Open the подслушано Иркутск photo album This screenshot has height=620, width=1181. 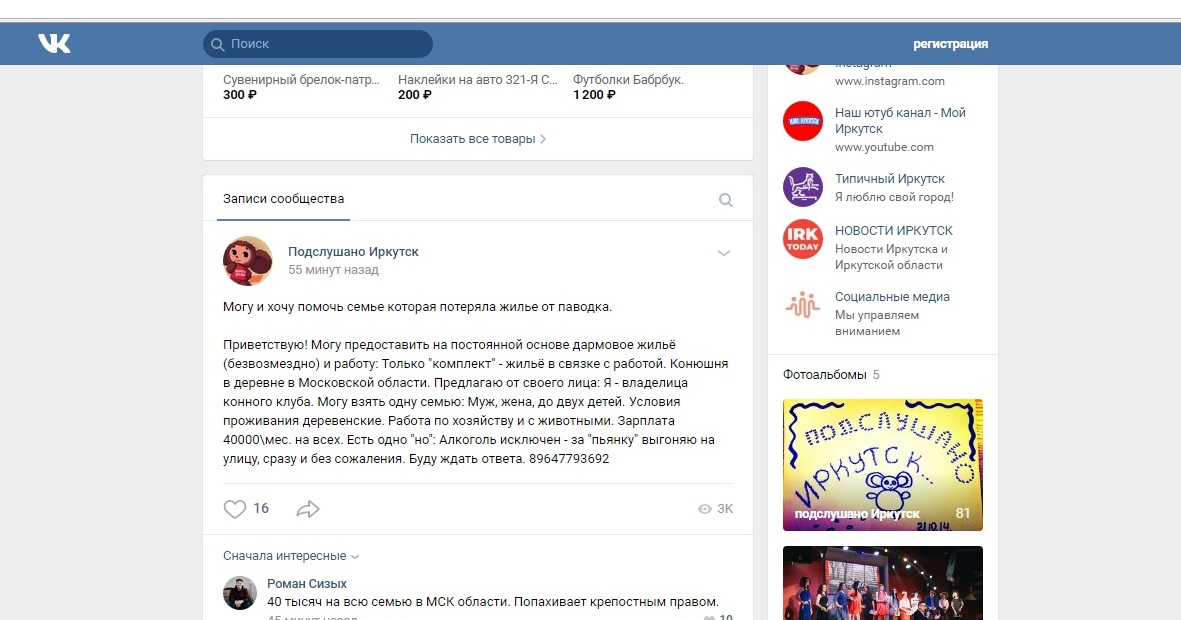pos(883,465)
